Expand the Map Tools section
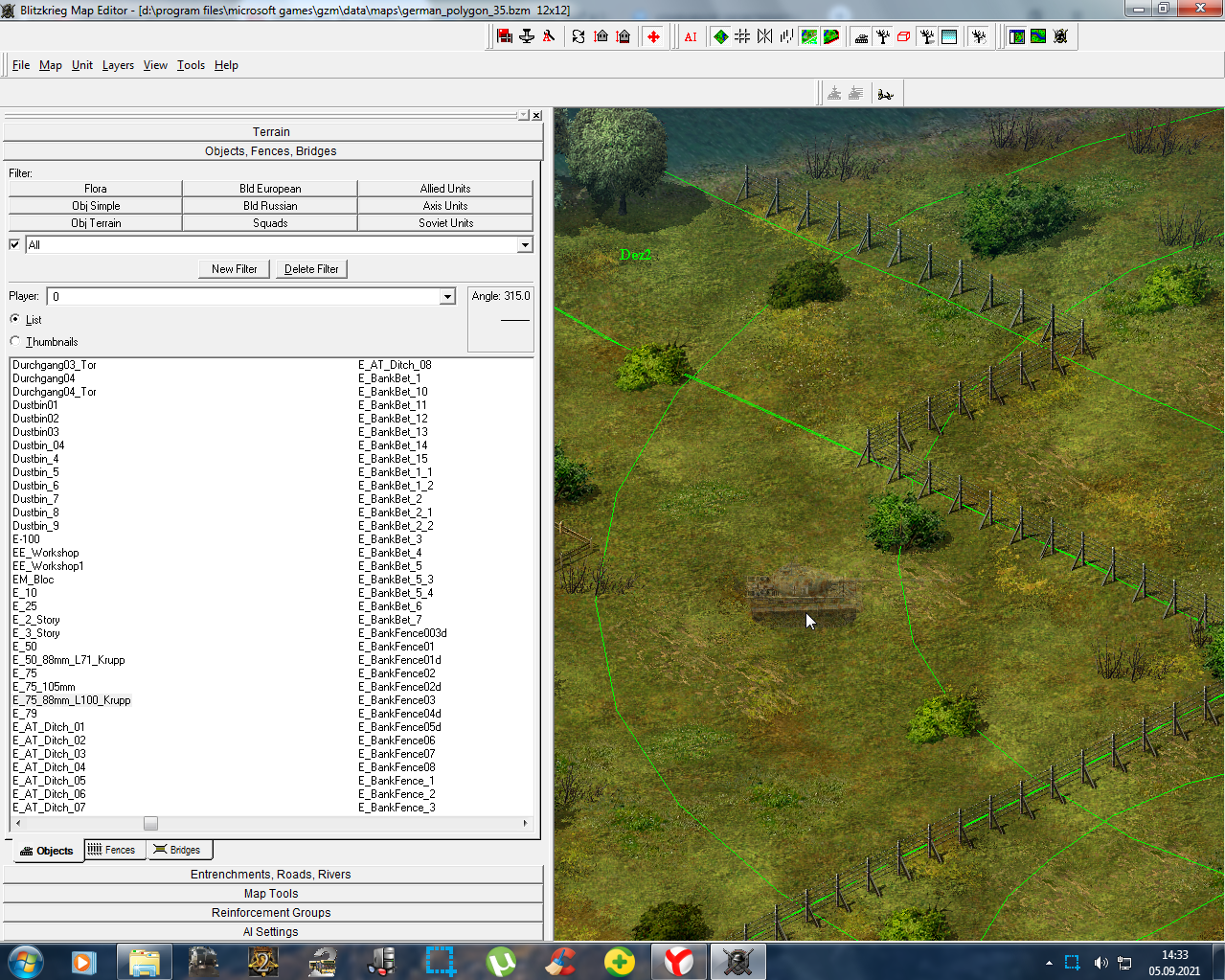Viewport: 1225px width, 980px height. (272, 894)
